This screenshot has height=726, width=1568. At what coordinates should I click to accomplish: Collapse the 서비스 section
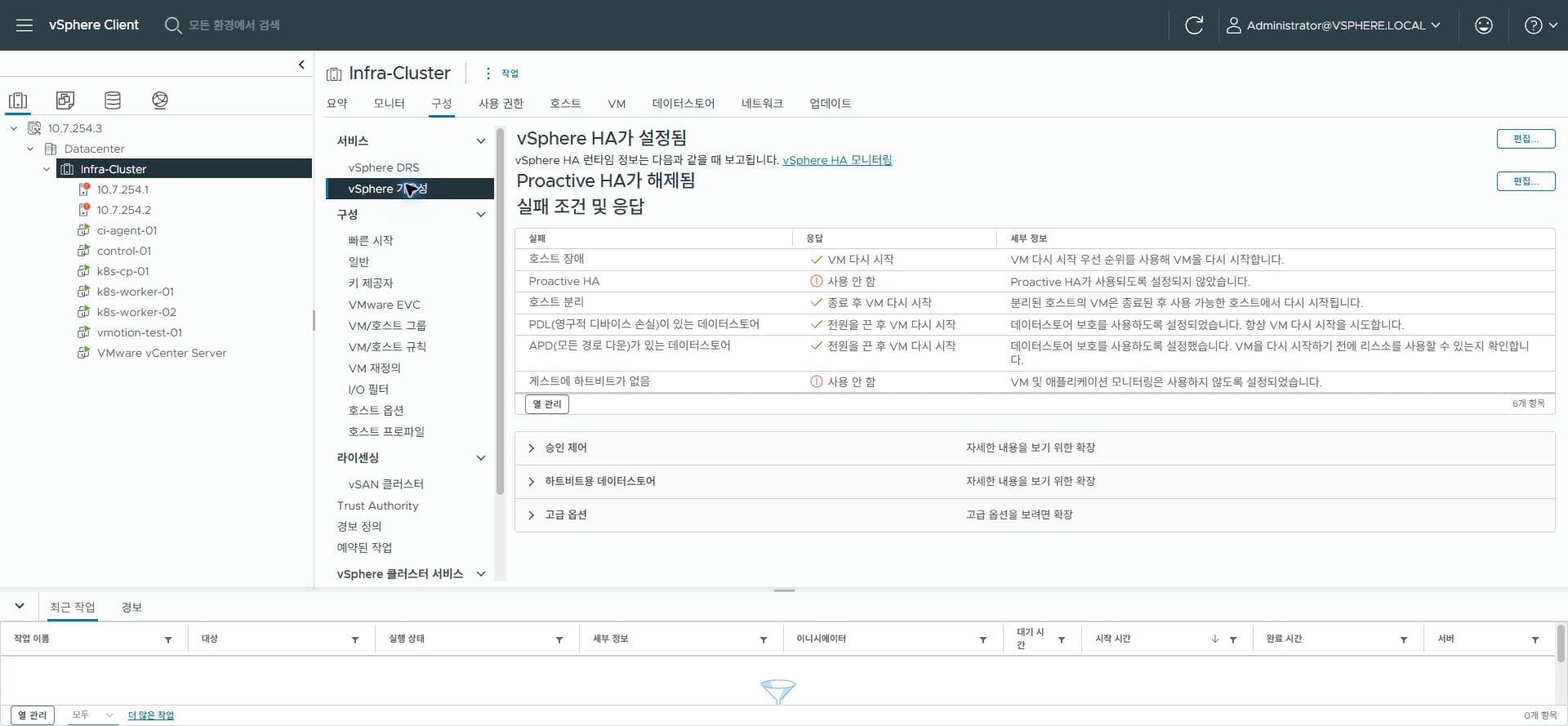click(481, 141)
